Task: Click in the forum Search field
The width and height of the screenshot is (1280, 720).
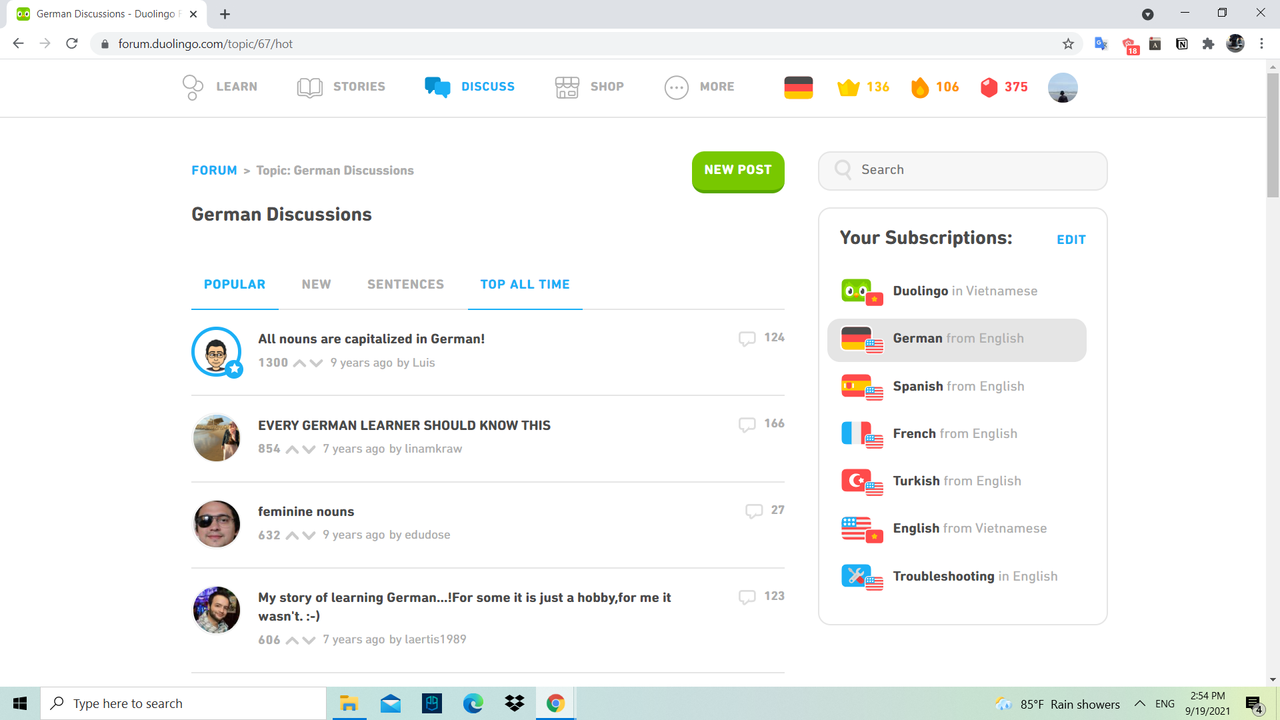Action: [963, 170]
